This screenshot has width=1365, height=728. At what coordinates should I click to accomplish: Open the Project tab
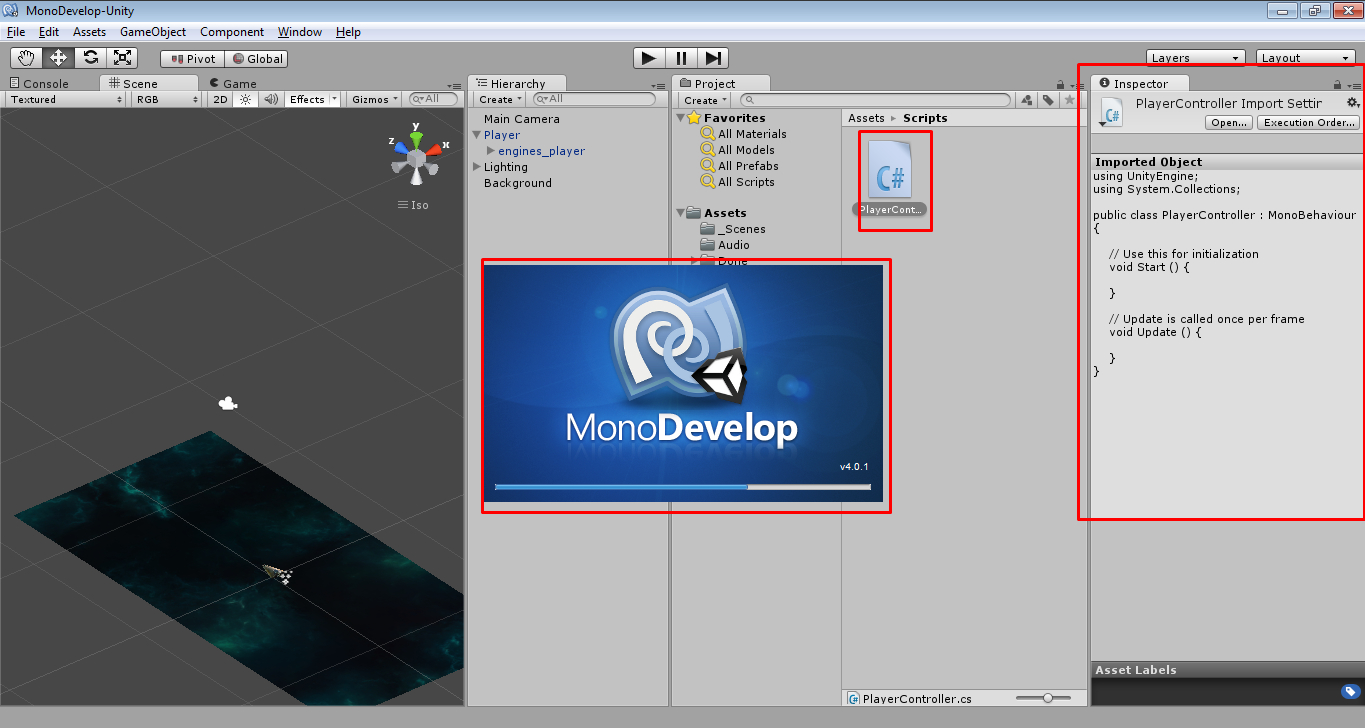(721, 84)
